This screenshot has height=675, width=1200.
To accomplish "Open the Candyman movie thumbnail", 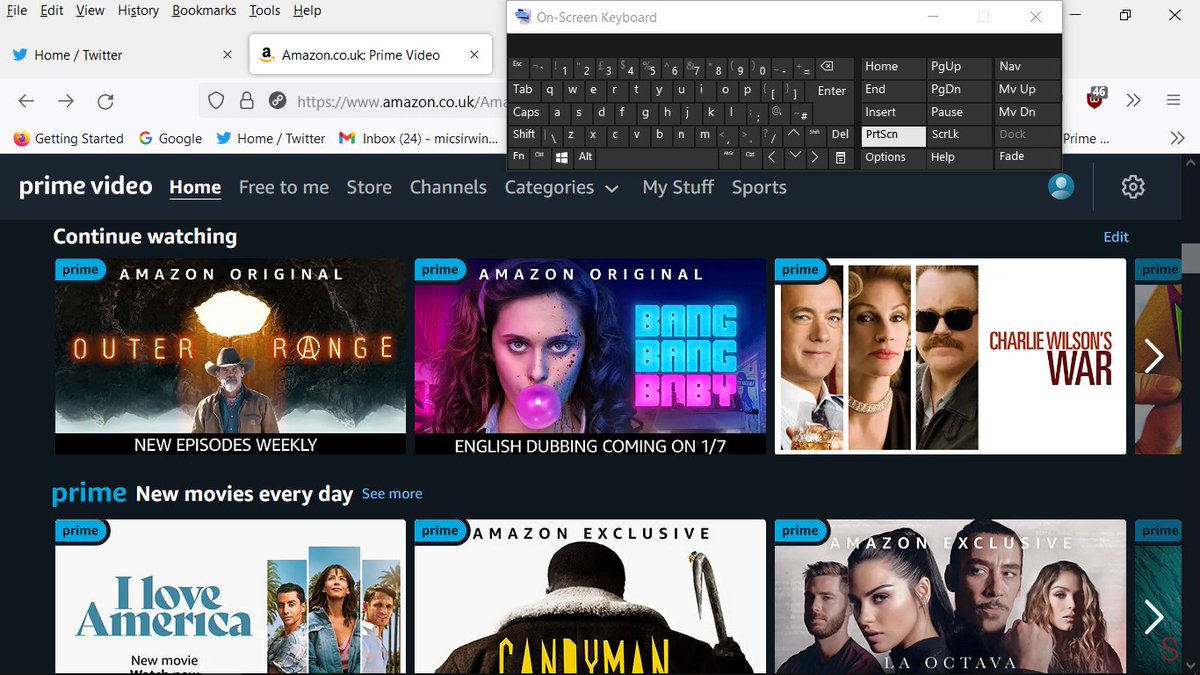I will [590, 596].
